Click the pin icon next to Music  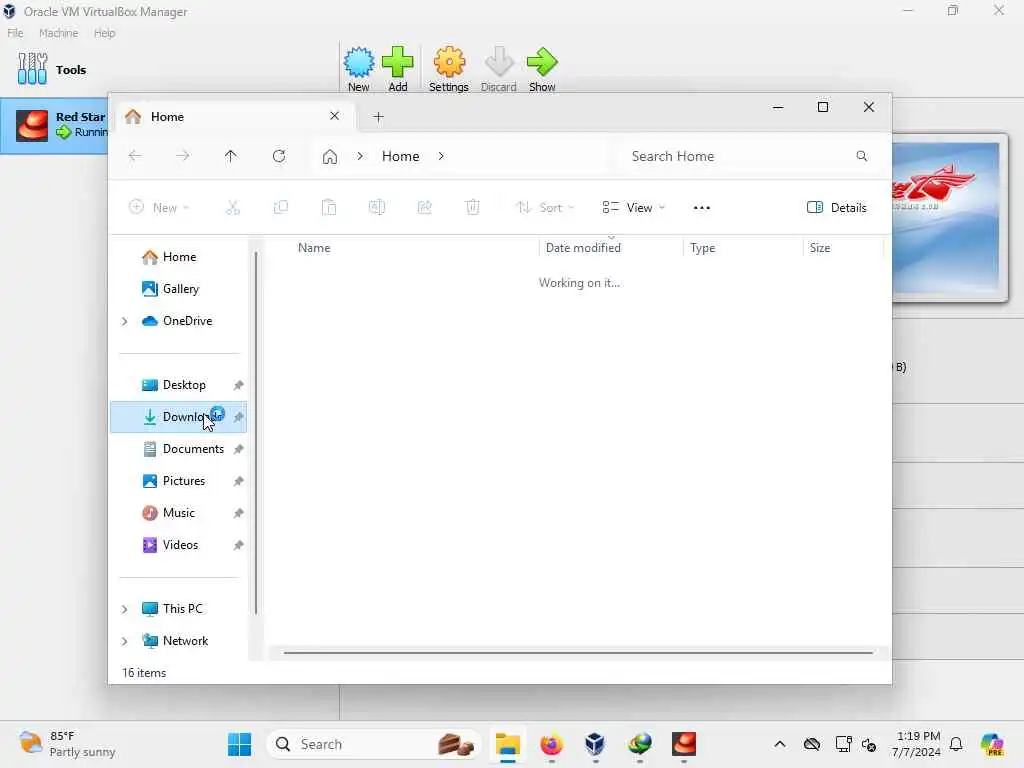pos(238,513)
